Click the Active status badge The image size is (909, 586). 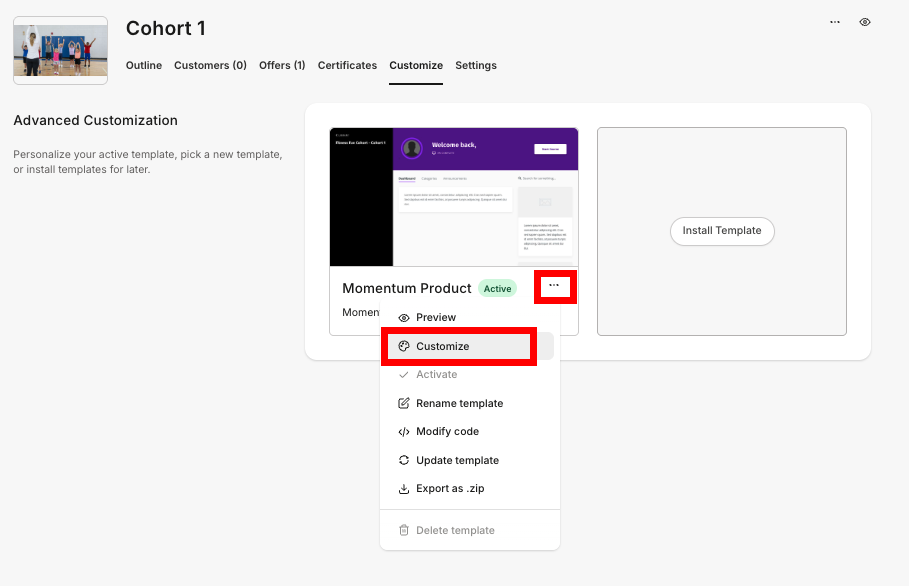point(497,289)
